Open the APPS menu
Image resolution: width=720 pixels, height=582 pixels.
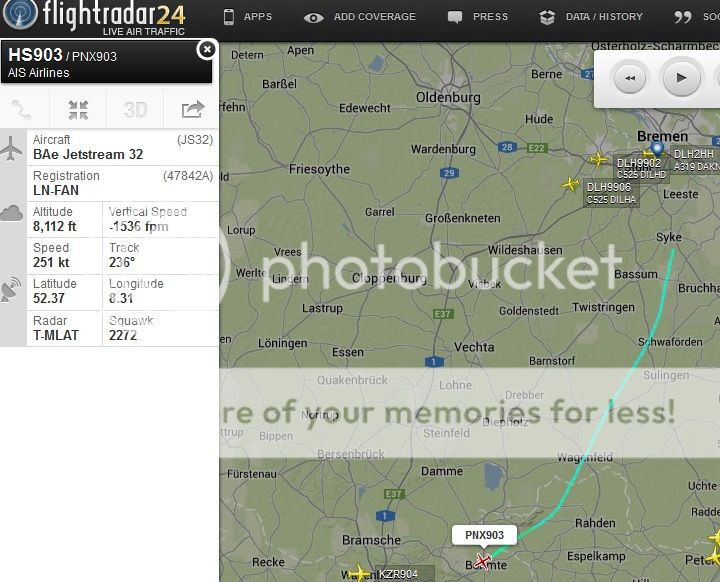(248, 17)
